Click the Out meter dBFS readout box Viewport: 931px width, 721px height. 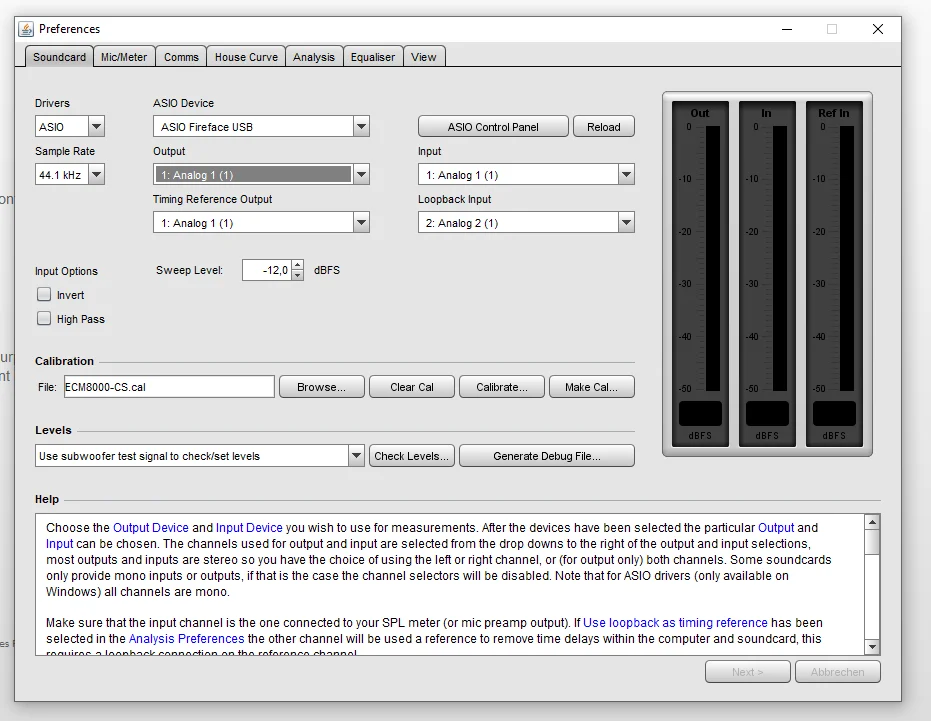700,413
